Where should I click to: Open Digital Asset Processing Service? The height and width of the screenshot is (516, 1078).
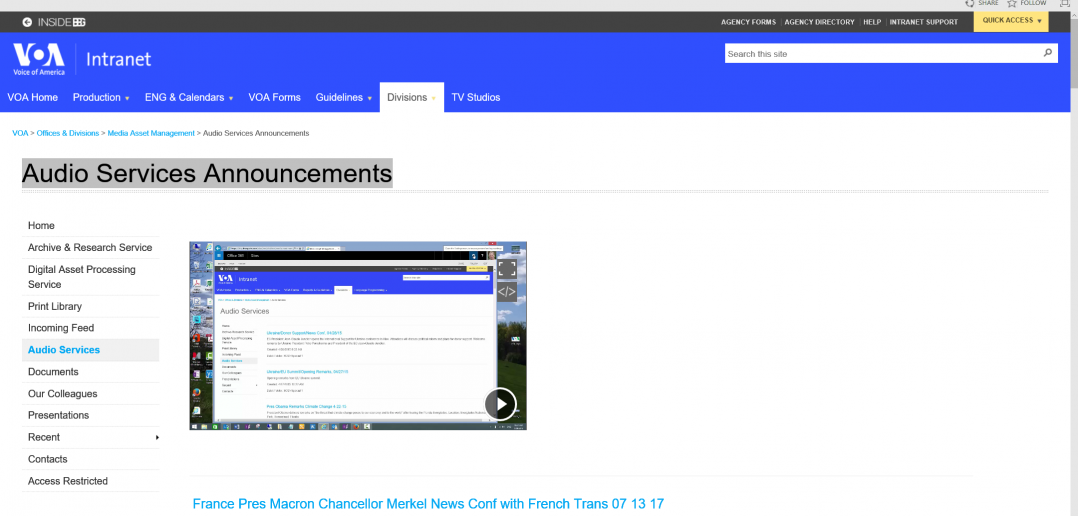pyautogui.click(x=90, y=277)
